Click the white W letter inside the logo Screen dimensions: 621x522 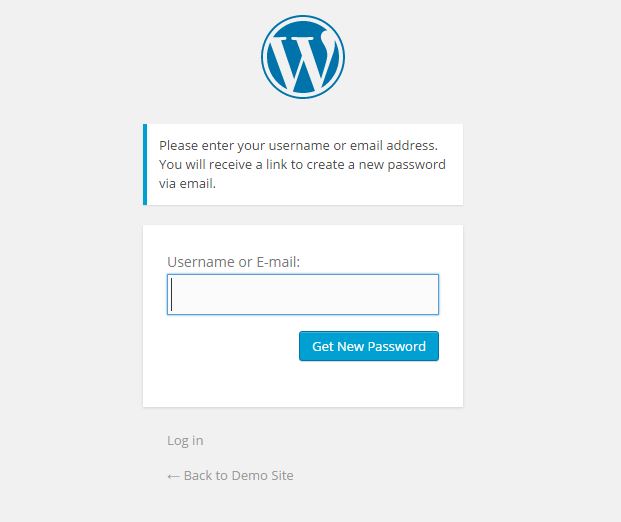pos(303,59)
